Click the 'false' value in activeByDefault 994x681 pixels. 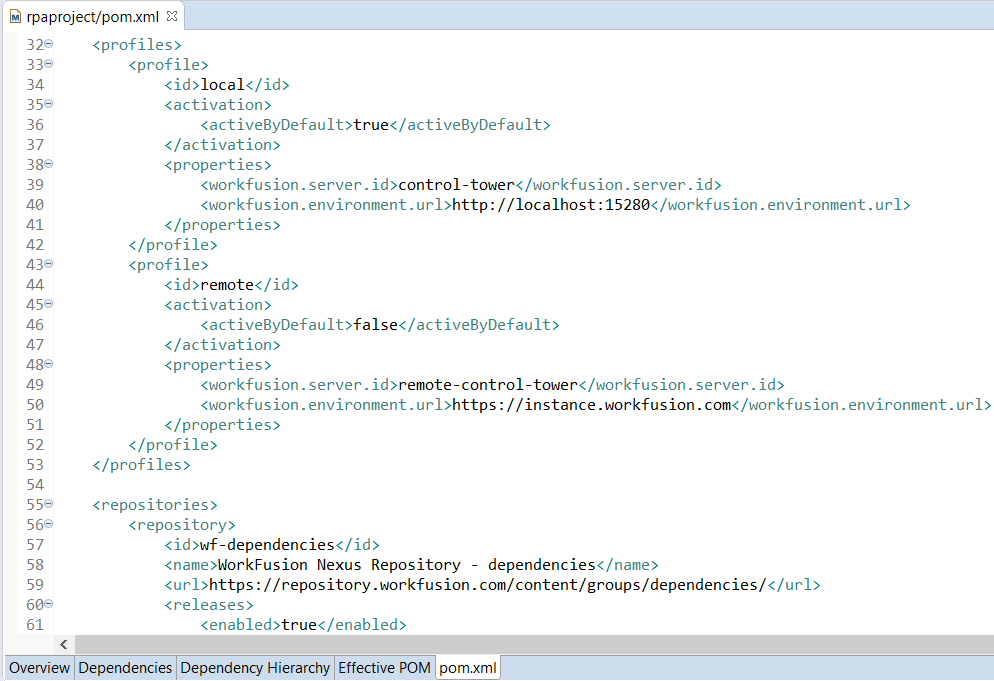(375, 325)
